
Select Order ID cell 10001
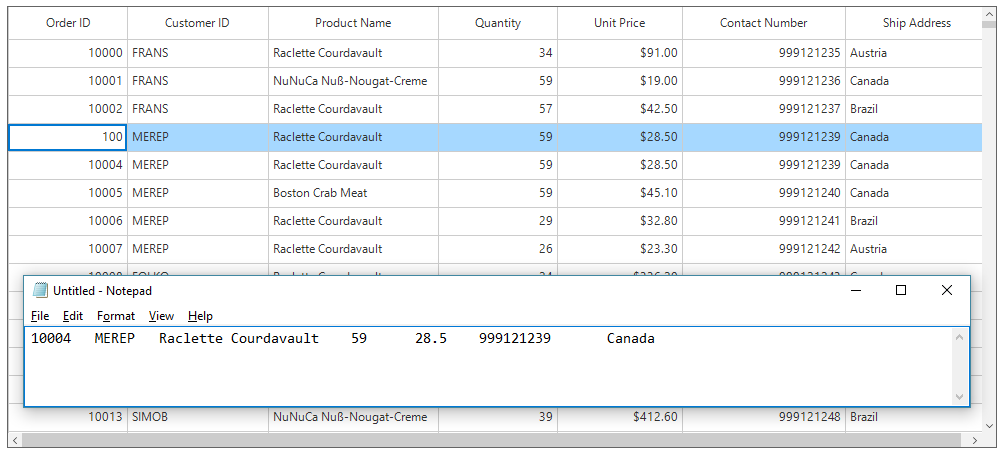[68, 81]
